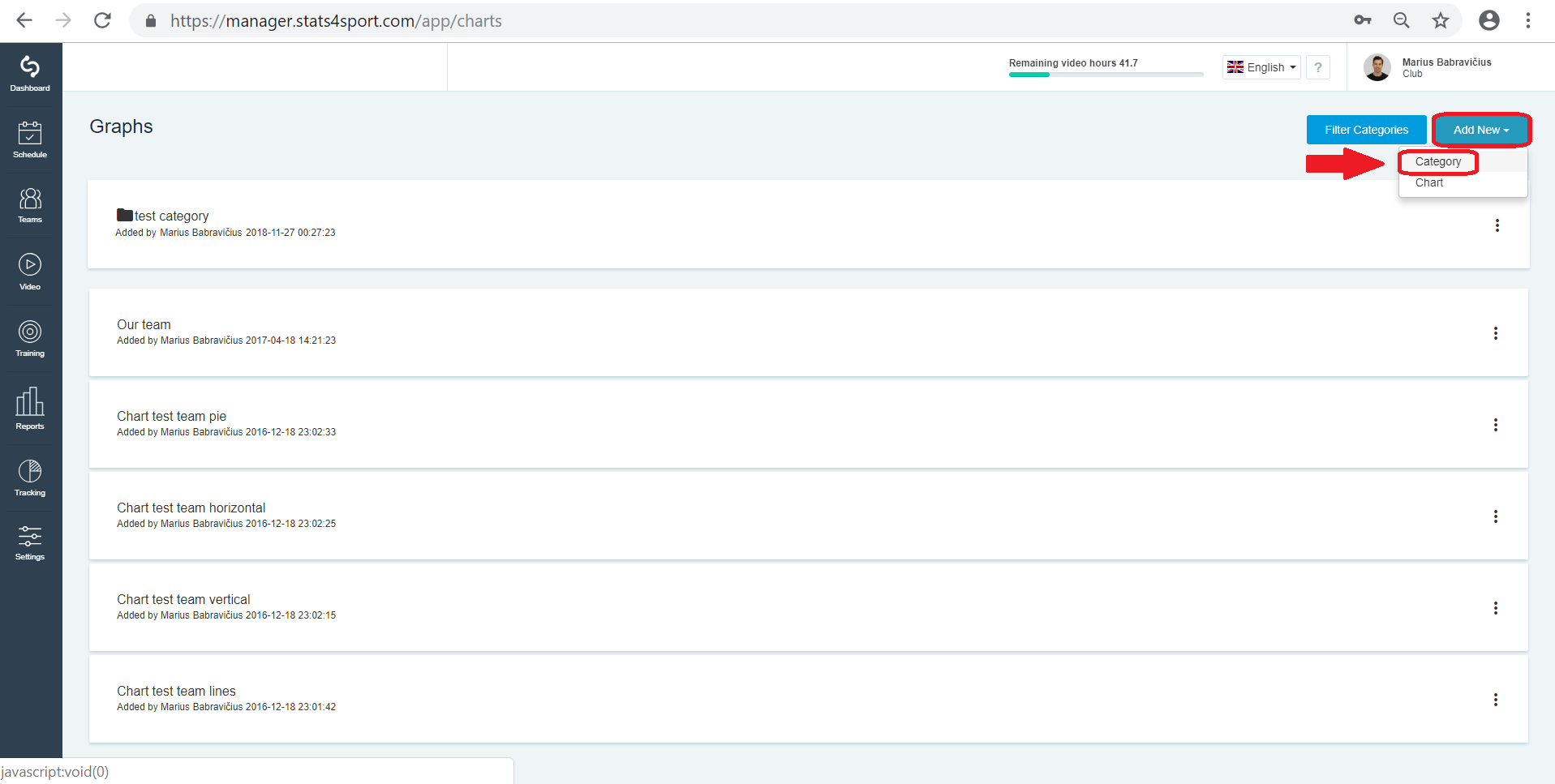Image resolution: width=1555 pixels, height=784 pixels.
Task: Open options for Chart test team lines
Action: 1495,700
